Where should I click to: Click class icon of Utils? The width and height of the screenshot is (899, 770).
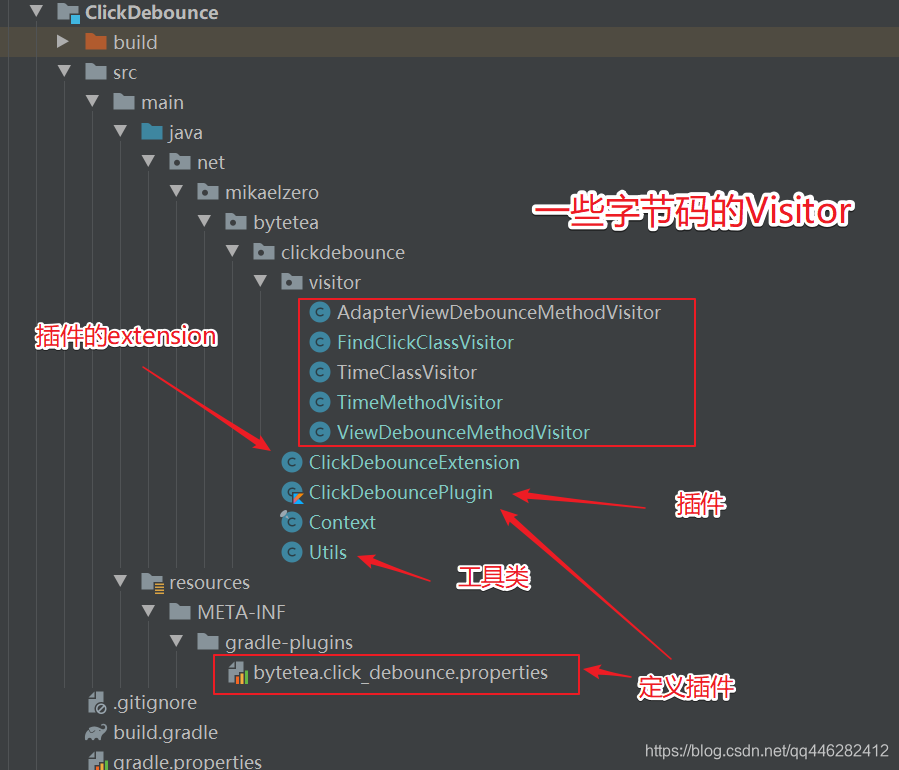coord(292,552)
